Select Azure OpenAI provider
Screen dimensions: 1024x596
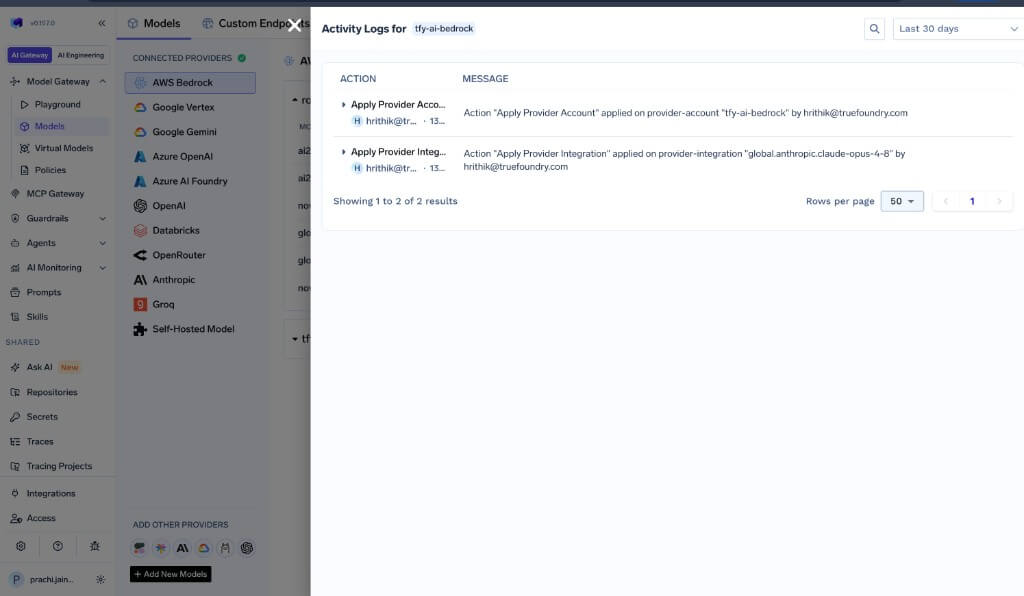pos(190,157)
